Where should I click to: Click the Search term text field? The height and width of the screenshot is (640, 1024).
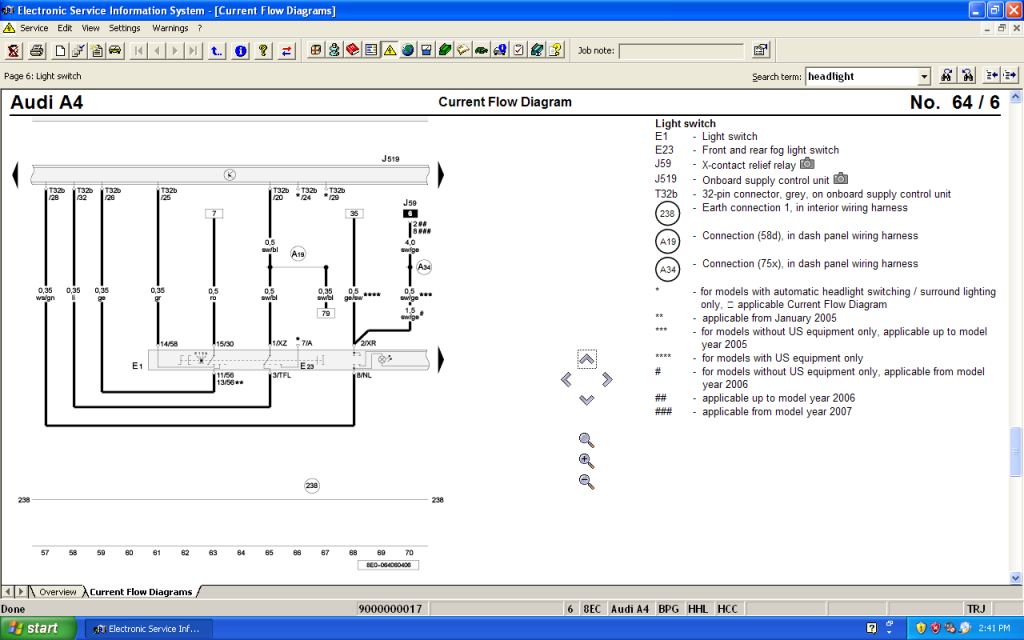click(861, 76)
